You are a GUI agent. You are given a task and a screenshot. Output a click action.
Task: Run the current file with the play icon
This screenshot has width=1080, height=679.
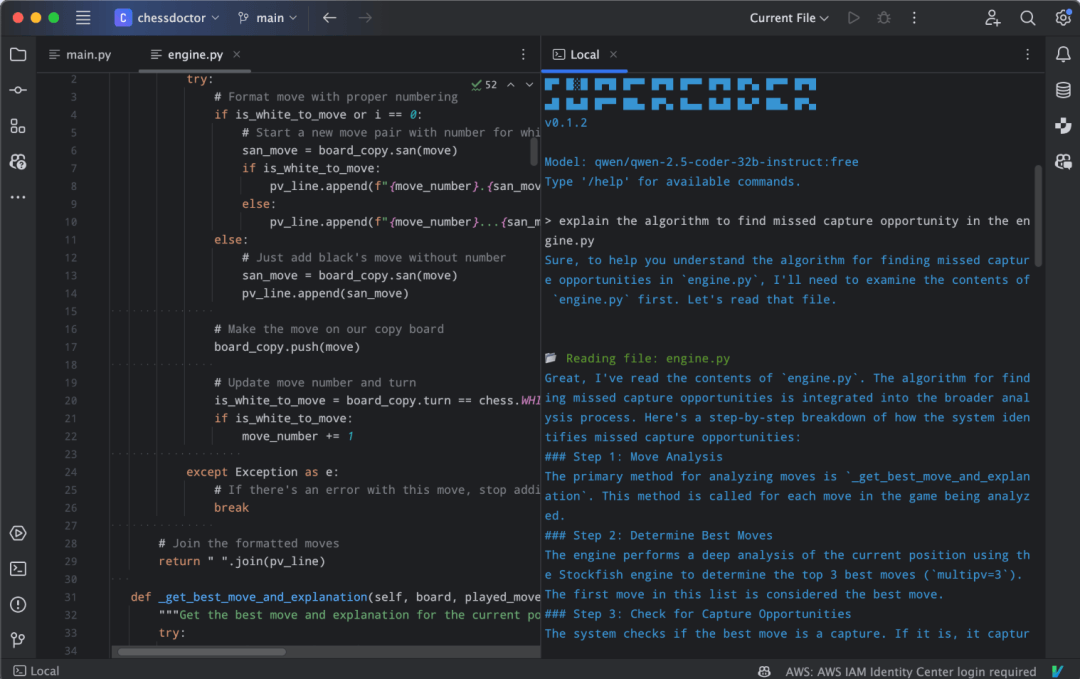click(853, 17)
